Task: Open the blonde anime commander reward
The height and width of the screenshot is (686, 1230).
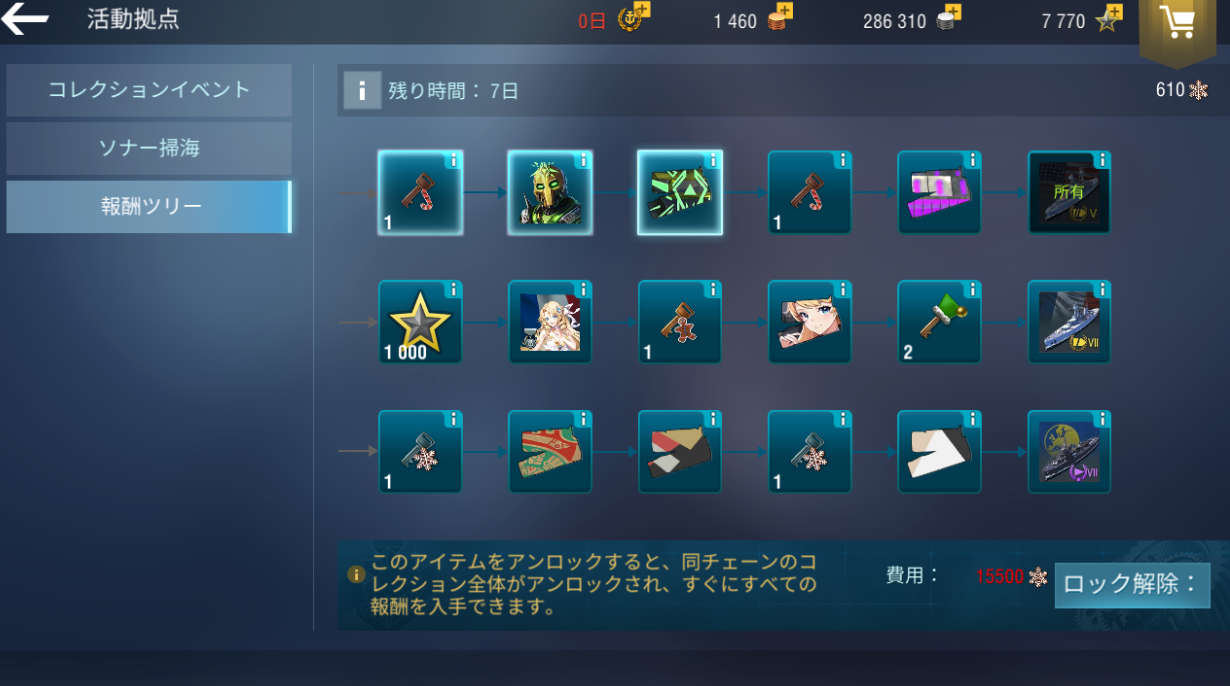Action: click(x=550, y=322)
